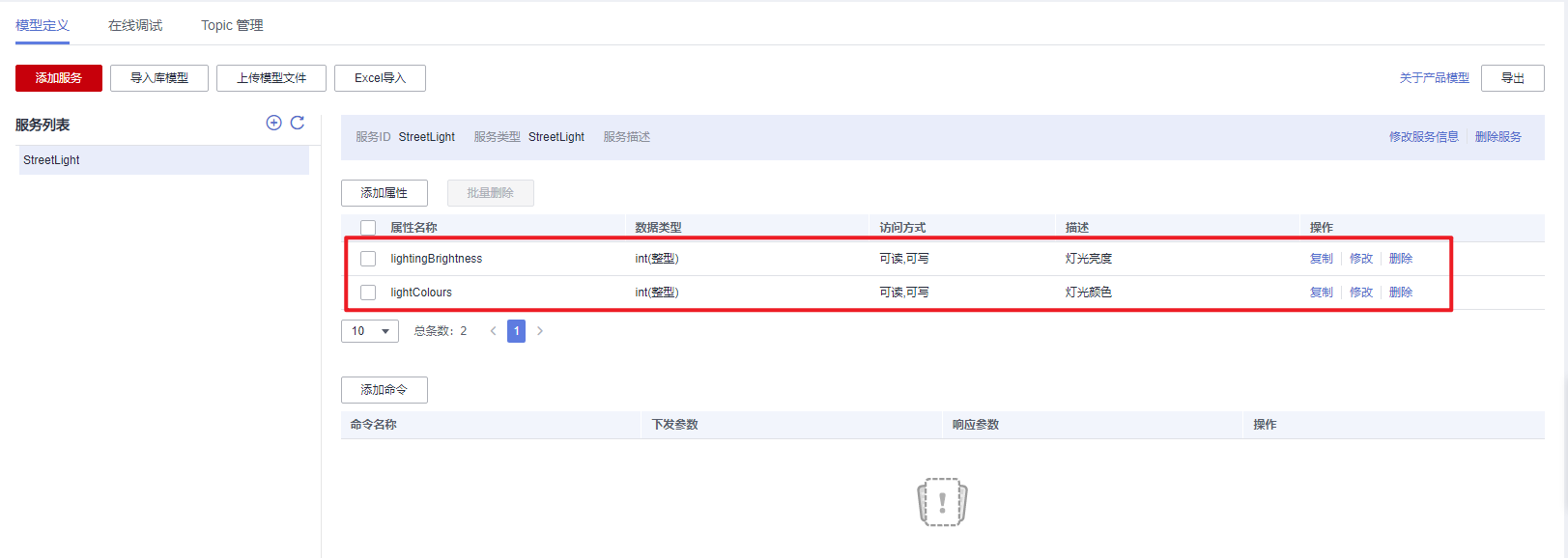Viewport: 1568px width, 558px height.
Task: Click the 修改服务信息 link
Action: 1424,137
